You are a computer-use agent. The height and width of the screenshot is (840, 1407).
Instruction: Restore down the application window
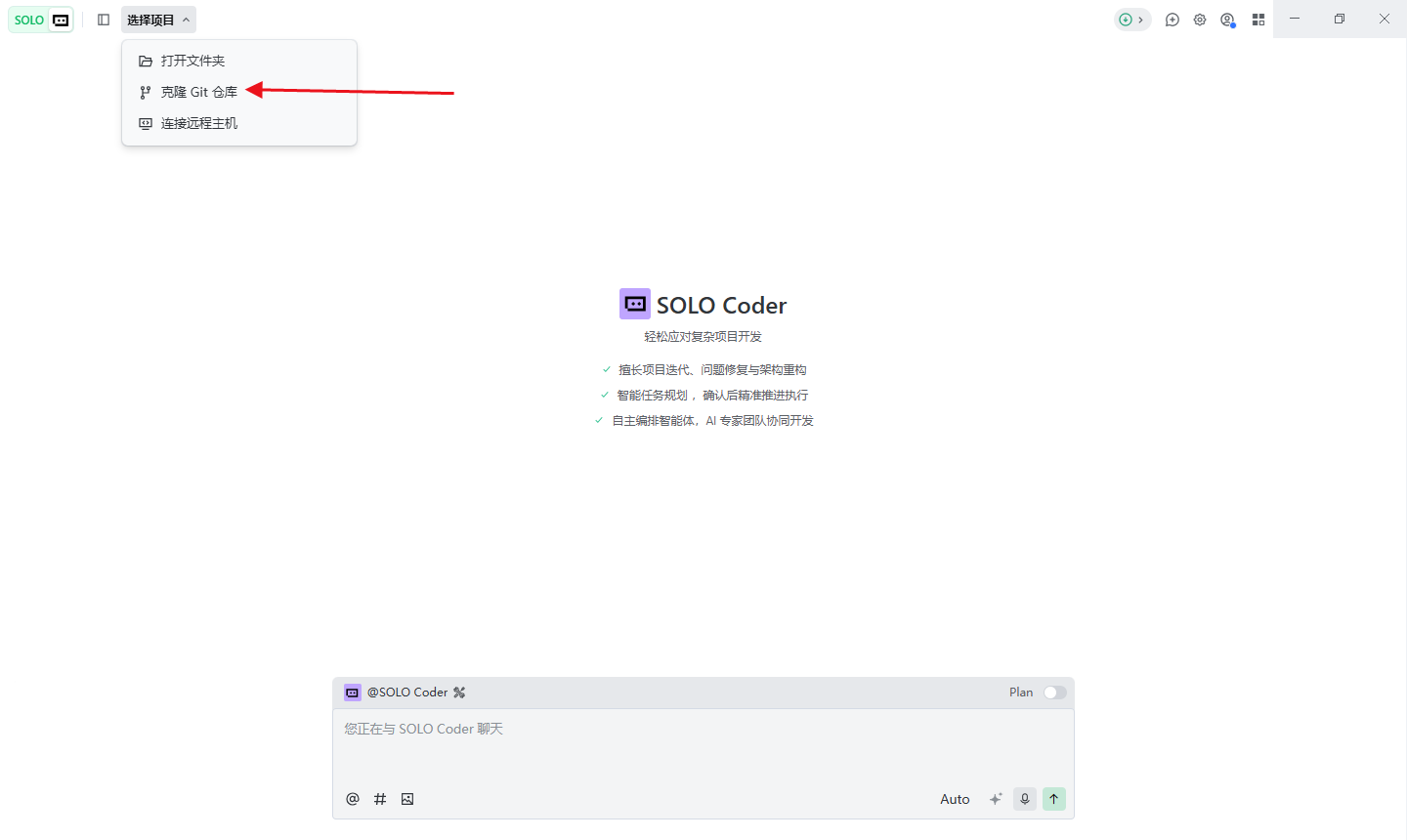tap(1340, 19)
